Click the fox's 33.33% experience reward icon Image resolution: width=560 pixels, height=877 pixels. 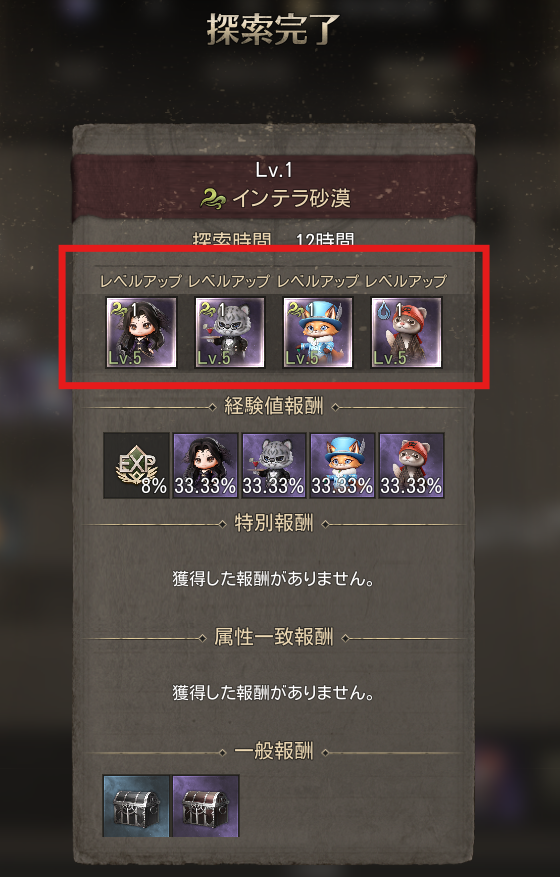(x=342, y=465)
